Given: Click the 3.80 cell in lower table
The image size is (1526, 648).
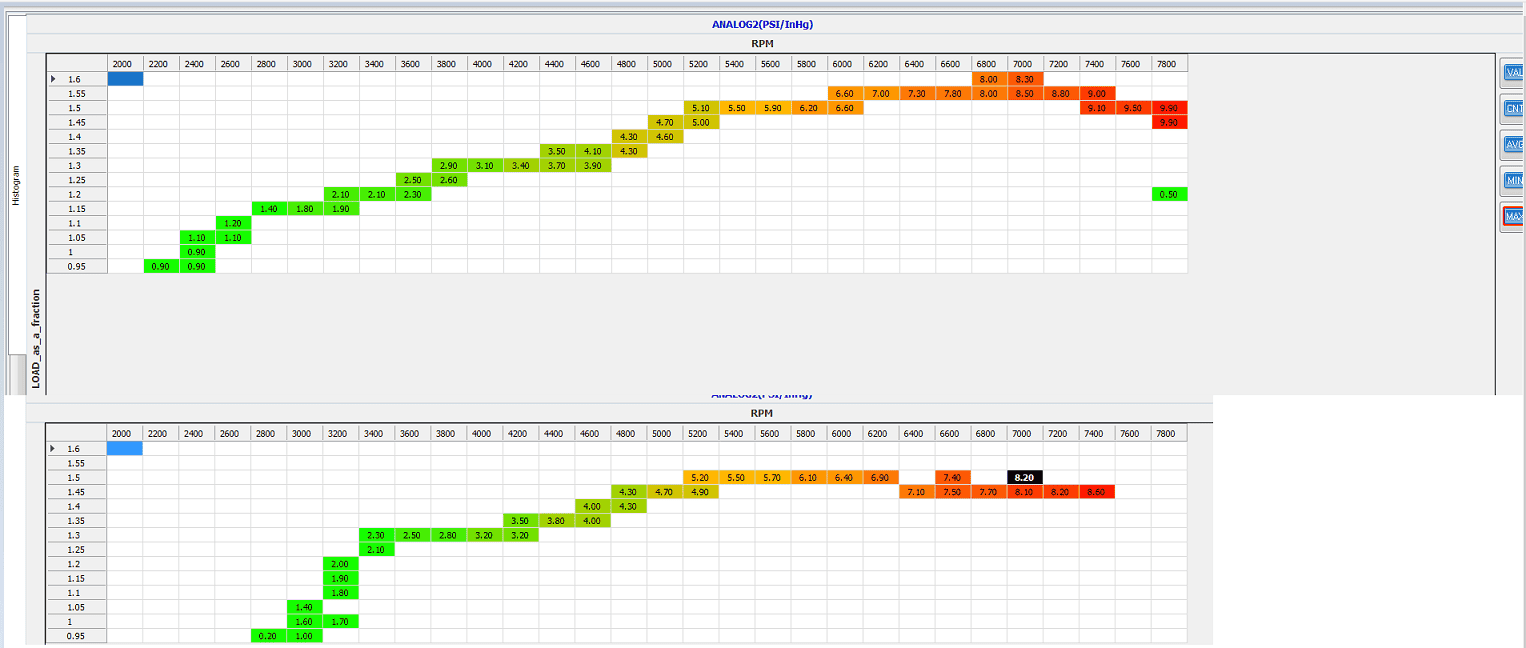Looking at the screenshot, I should [x=557, y=521].
